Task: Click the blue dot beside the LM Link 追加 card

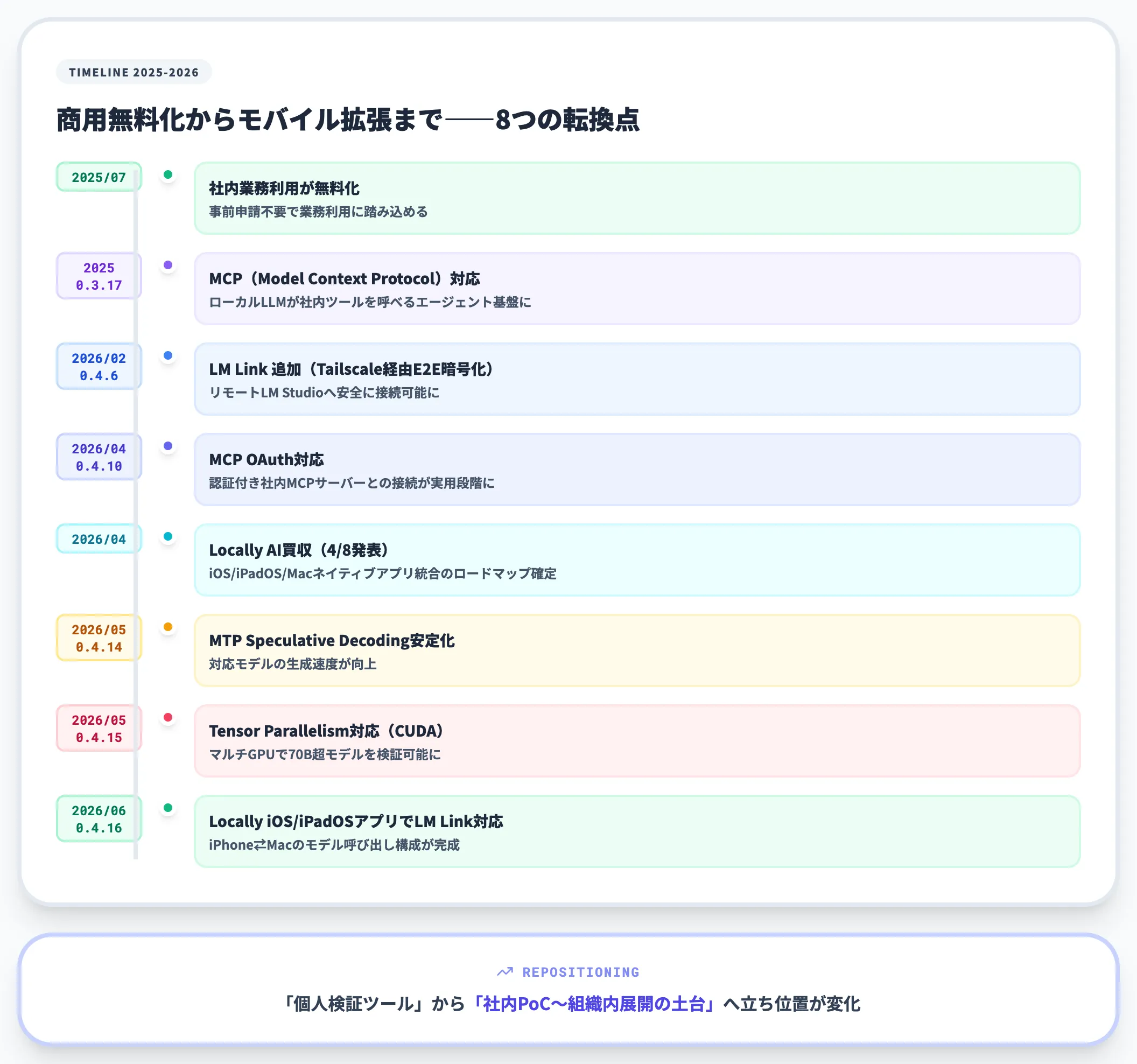Action: pyautogui.click(x=167, y=355)
